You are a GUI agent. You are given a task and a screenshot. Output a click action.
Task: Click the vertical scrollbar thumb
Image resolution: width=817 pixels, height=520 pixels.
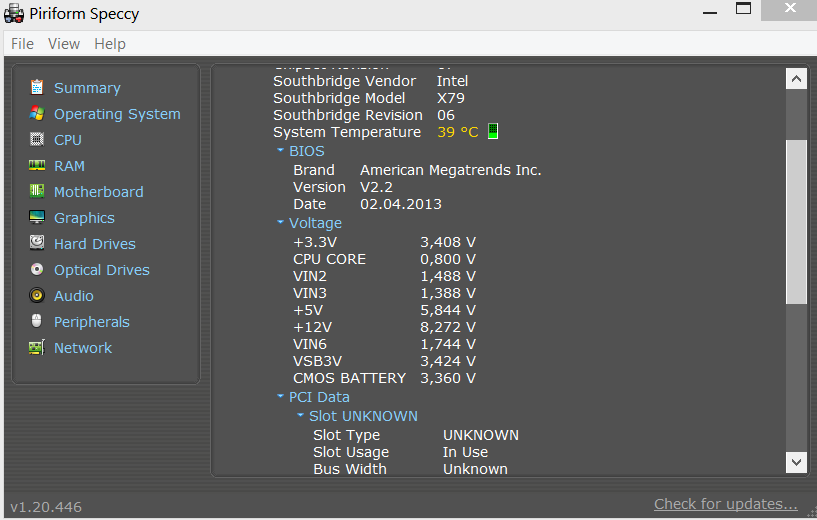pyautogui.click(x=796, y=221)
